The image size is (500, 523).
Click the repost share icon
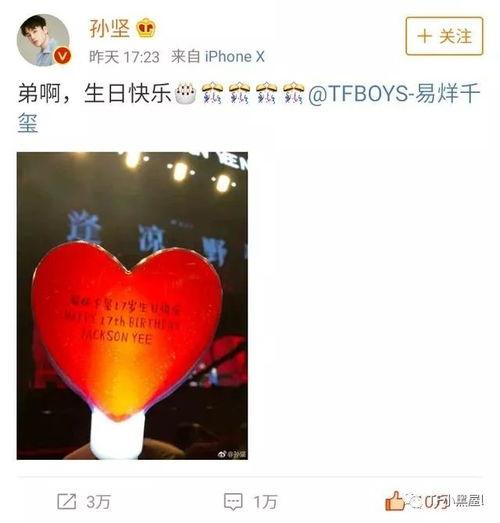pyautogui.click(x=67, y=501)
